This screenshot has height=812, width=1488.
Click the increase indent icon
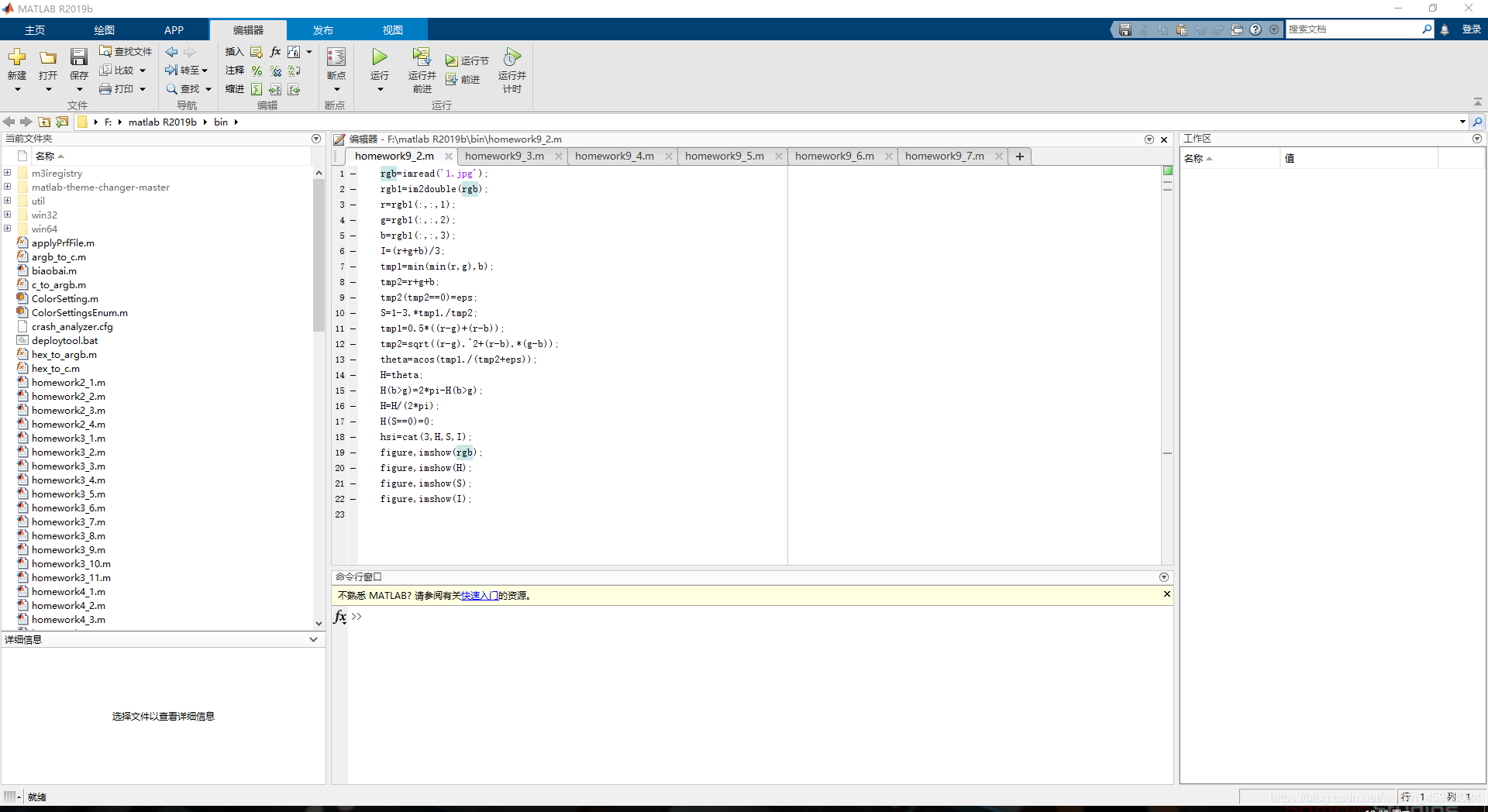coord(275,90)
